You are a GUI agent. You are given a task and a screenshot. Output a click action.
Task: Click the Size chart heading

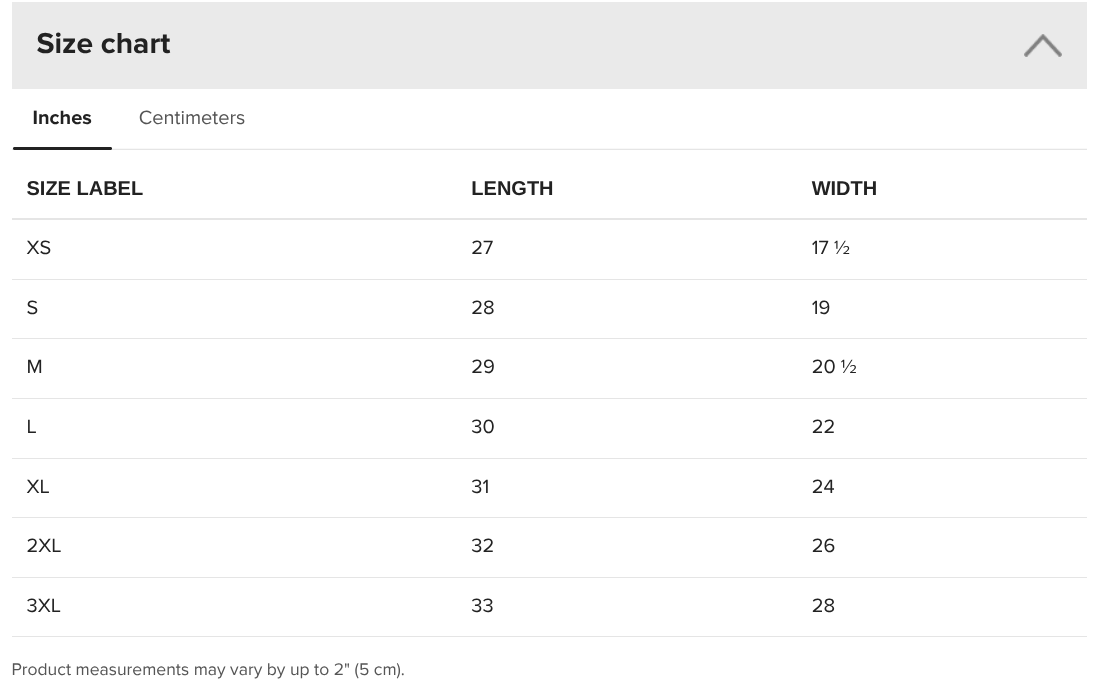103,44
